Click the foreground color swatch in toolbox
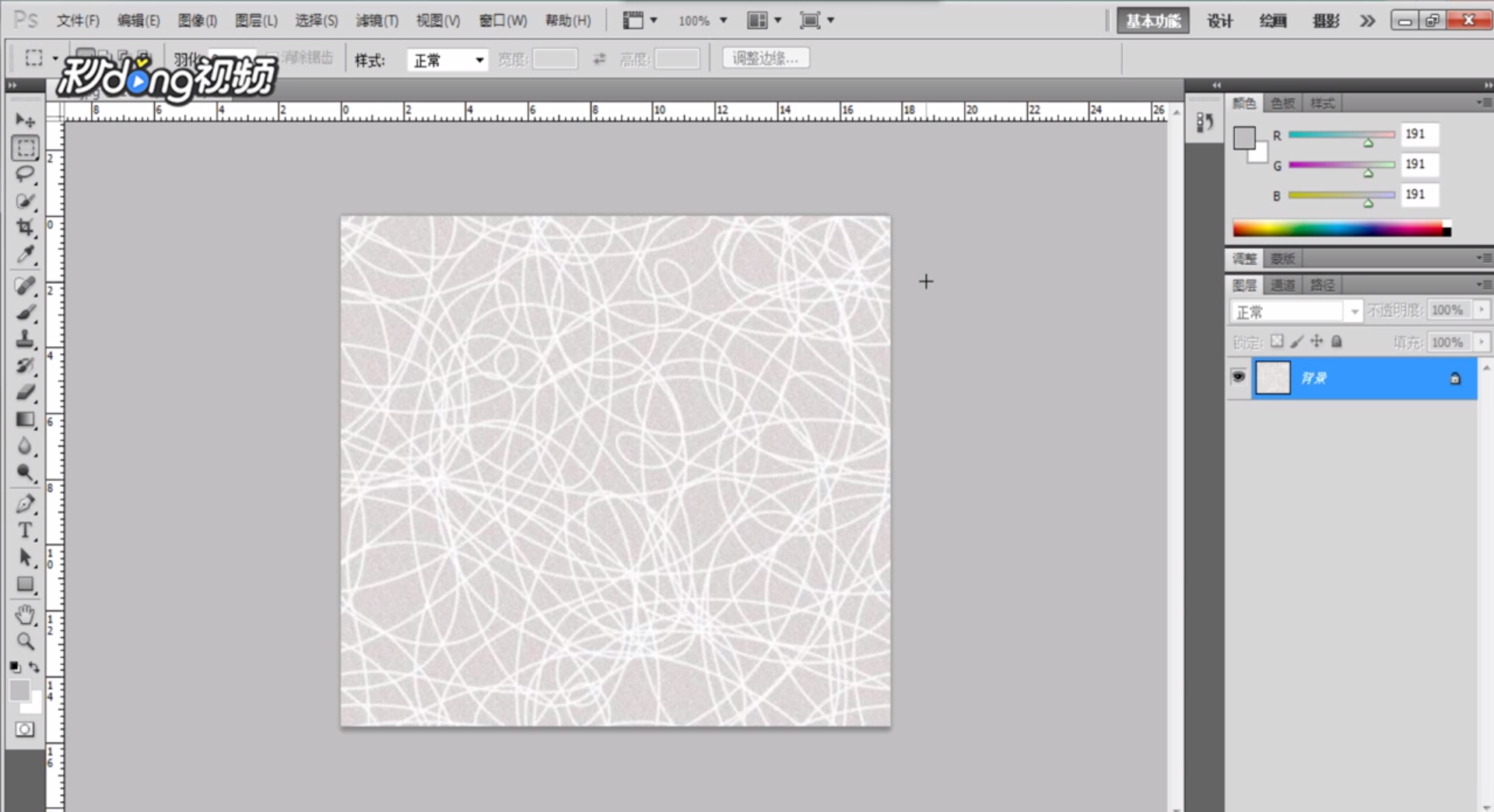 point(19,690)
